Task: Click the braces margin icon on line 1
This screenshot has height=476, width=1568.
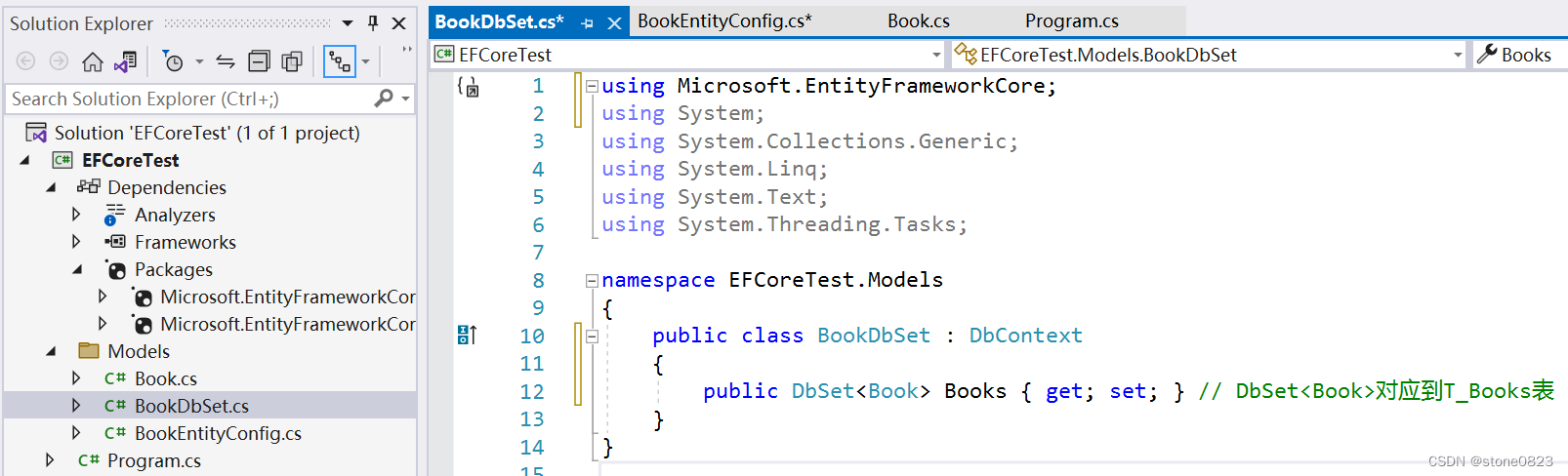Action: pyautogui.click(x=468, y=87)
